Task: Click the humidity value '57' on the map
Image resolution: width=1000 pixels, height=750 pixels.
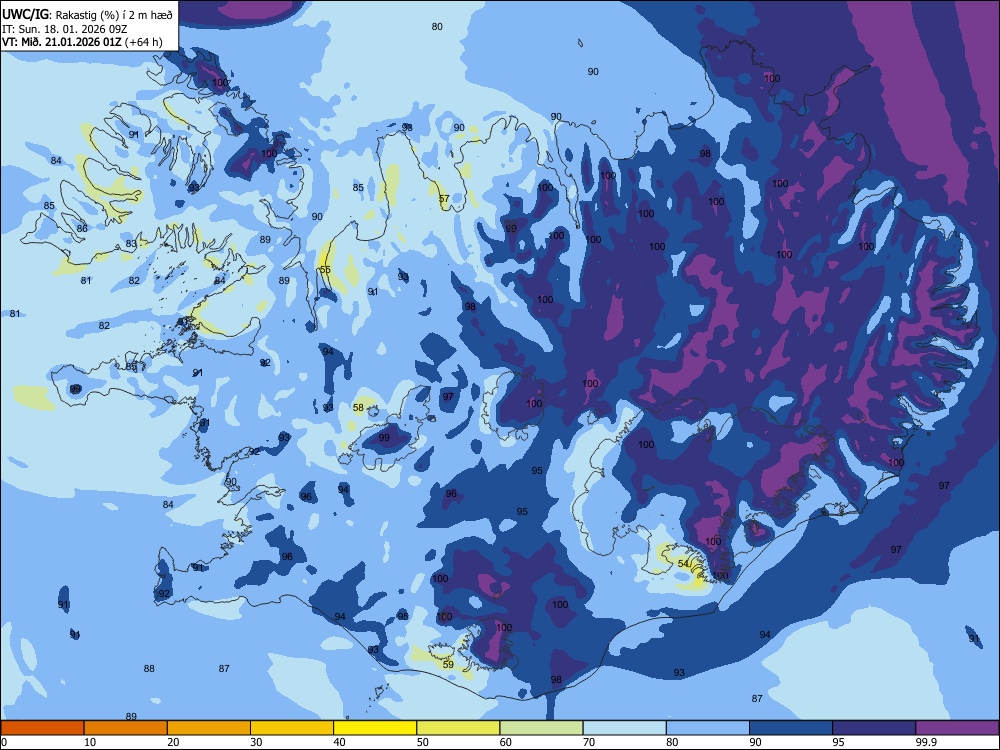Action: click(x=444, y=199)
